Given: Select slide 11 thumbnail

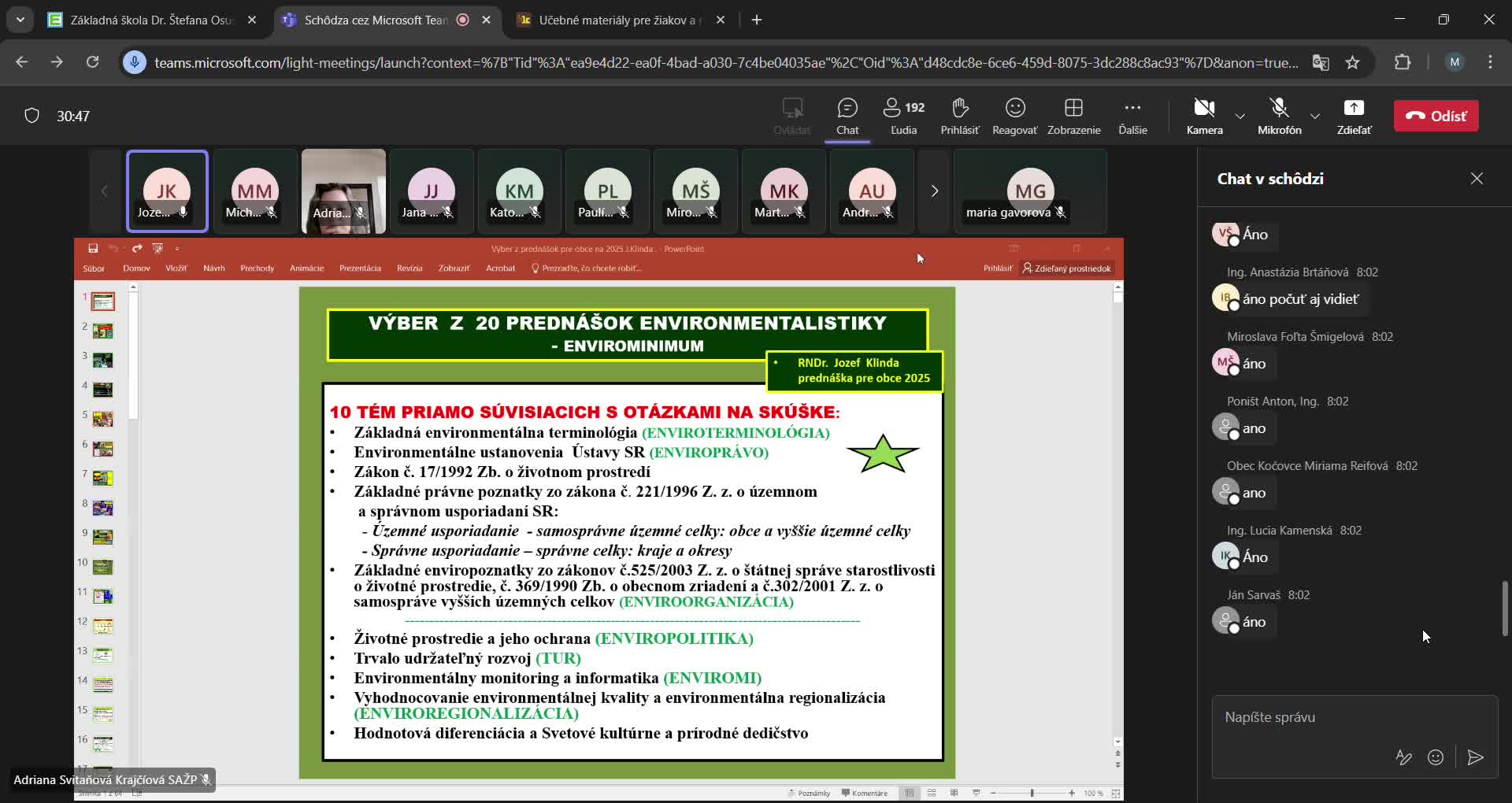Looking at the screenshot, I should coord(102,596).
